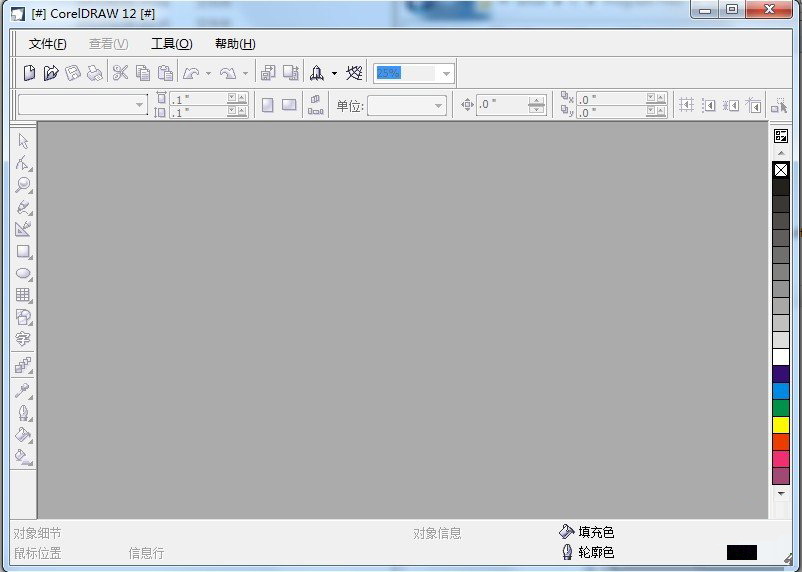This screenshot has width=802, height=572.
Task: Select the Eyedropper tool
Action: point(24,390)
